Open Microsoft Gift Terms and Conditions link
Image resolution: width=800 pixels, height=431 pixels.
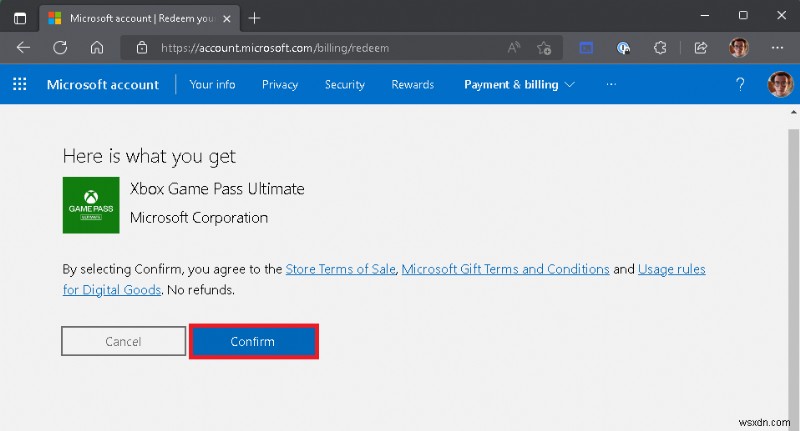point(505,269)
